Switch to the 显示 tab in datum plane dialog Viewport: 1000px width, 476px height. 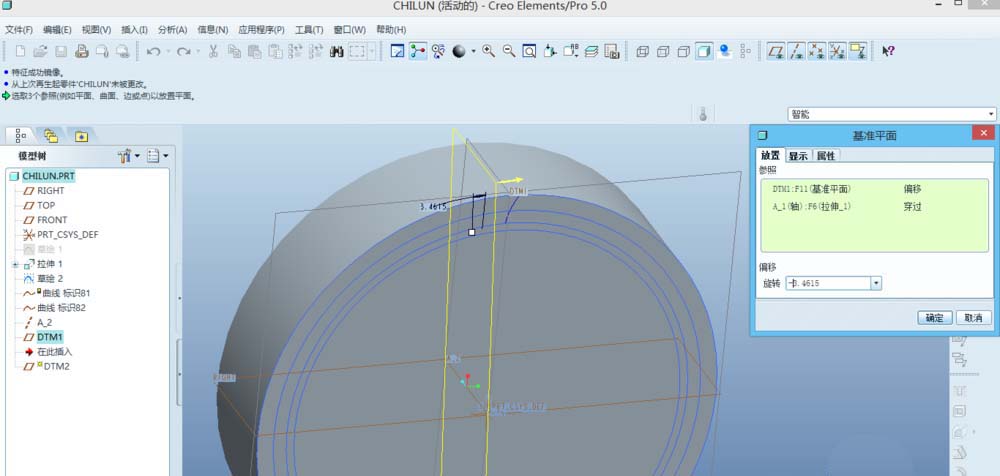(x=798, y=156)
